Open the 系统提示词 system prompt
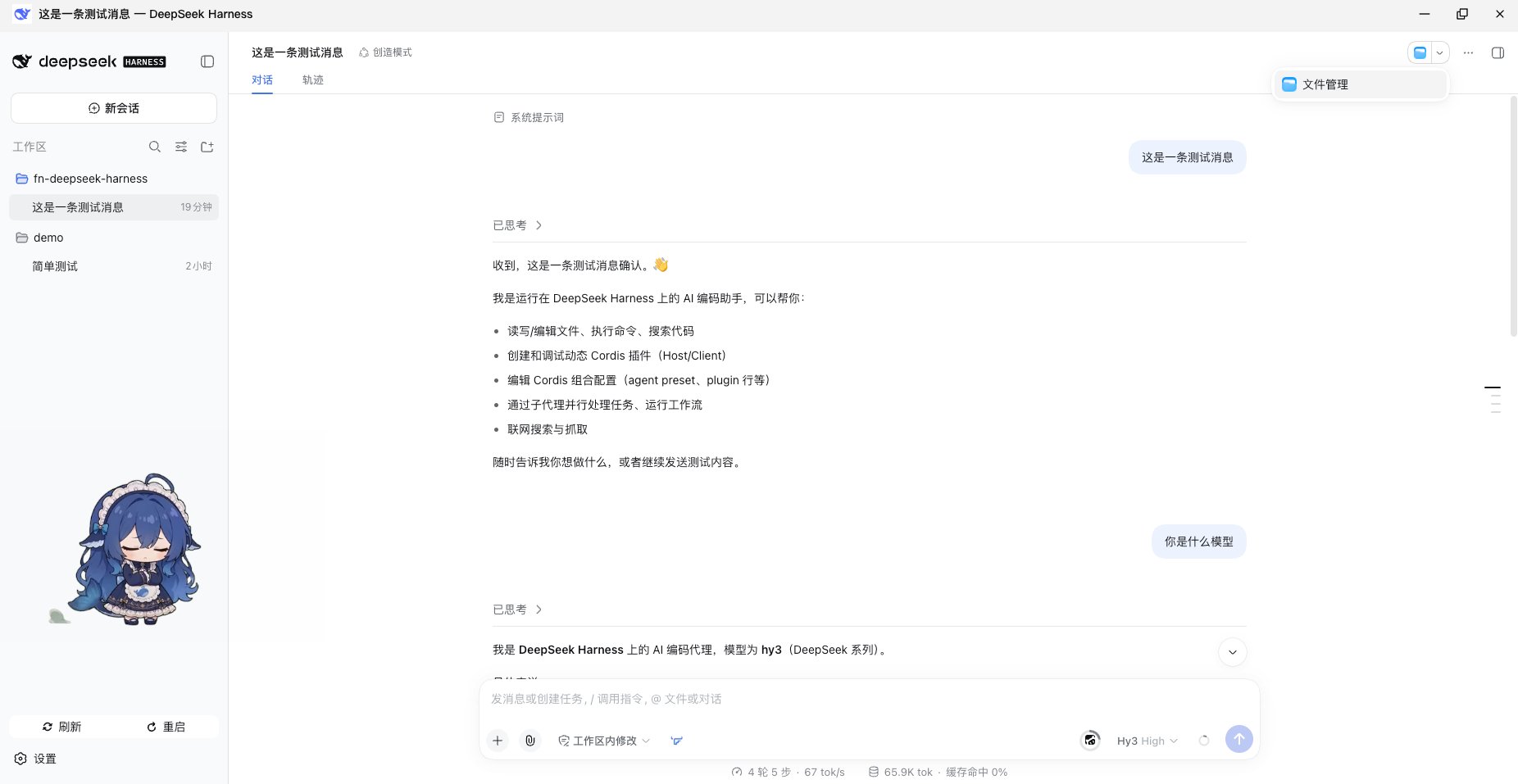This screenshot has height=784, width=1518. pos(529,118)
